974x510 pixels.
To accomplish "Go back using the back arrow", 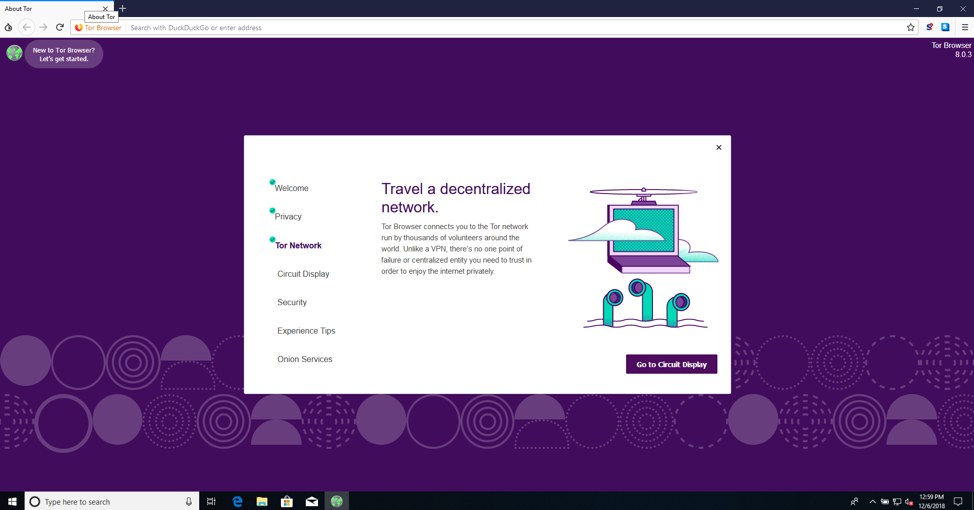I will 26,27.
